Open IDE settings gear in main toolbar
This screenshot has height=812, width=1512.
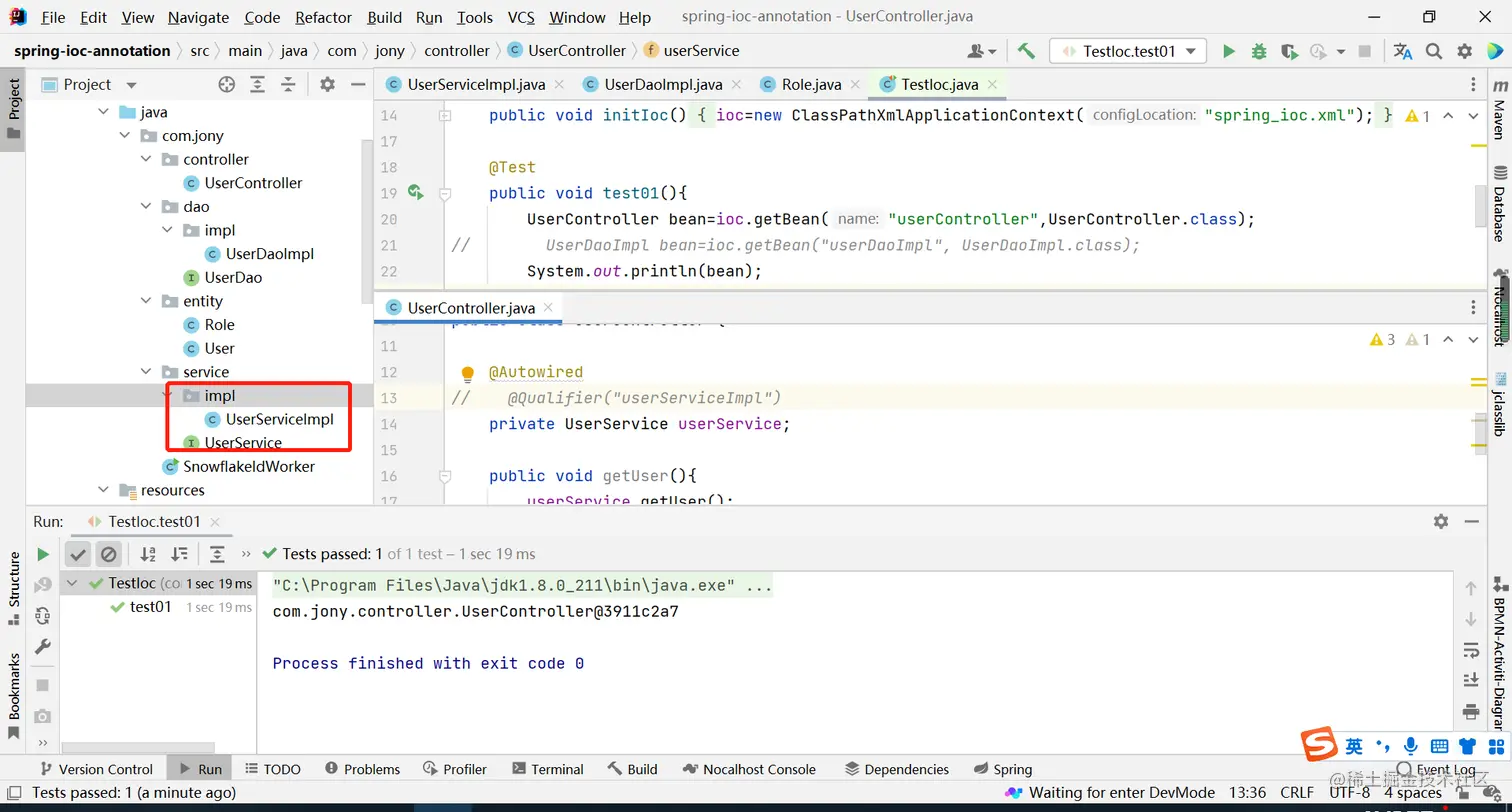(1465, 51)
